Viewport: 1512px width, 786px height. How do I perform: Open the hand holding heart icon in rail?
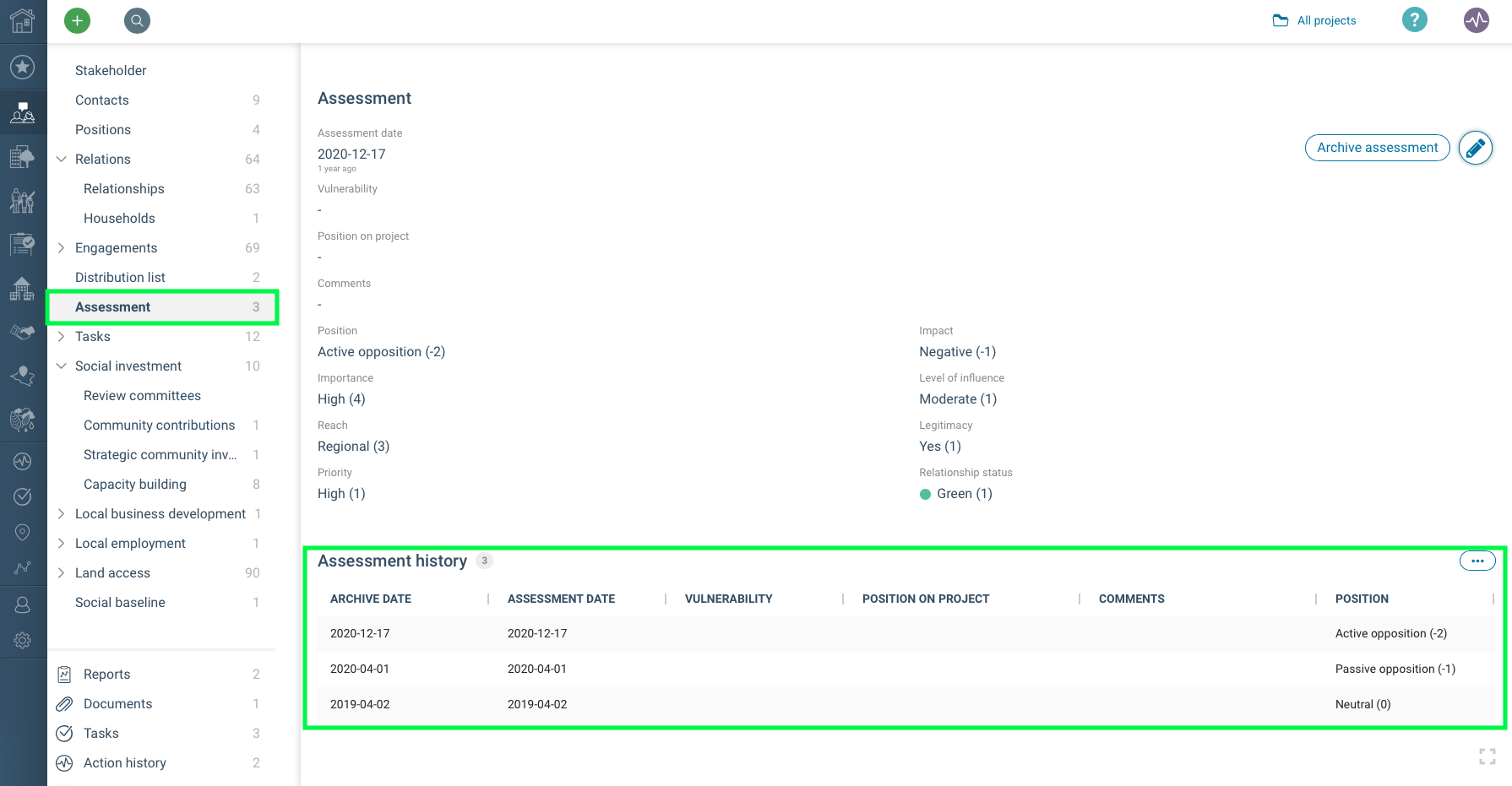point(23,375)
